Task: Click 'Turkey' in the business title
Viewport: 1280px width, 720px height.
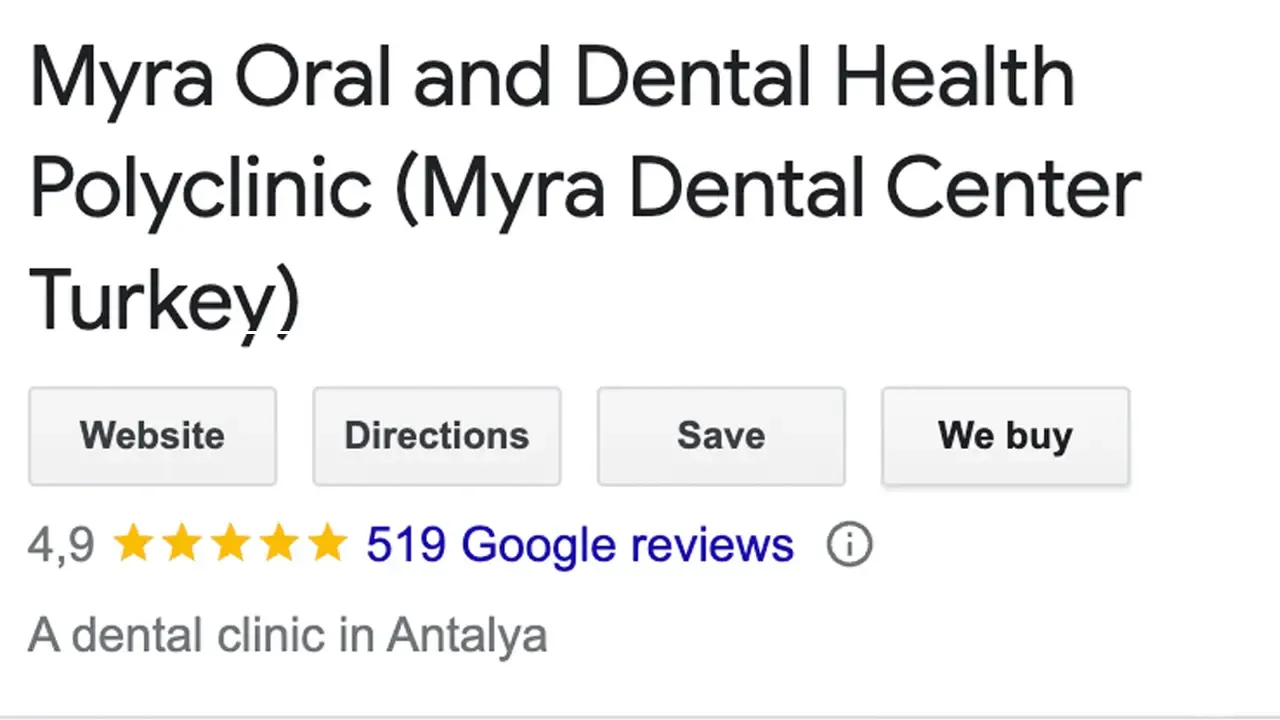Action: (x=150, y=295)
